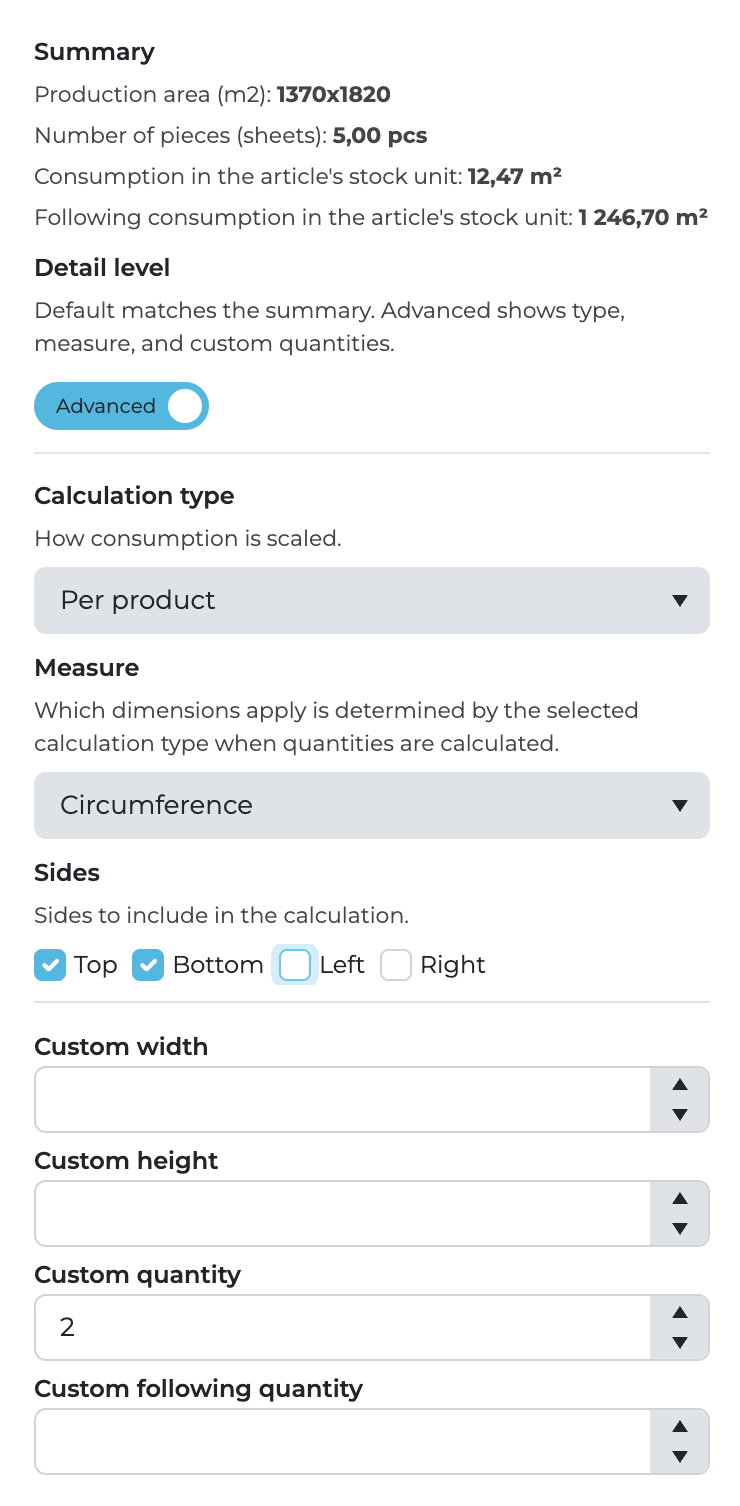The image size is (740, 1506).
Task: Decrease the Custom width value
Action: (680, 1114)
